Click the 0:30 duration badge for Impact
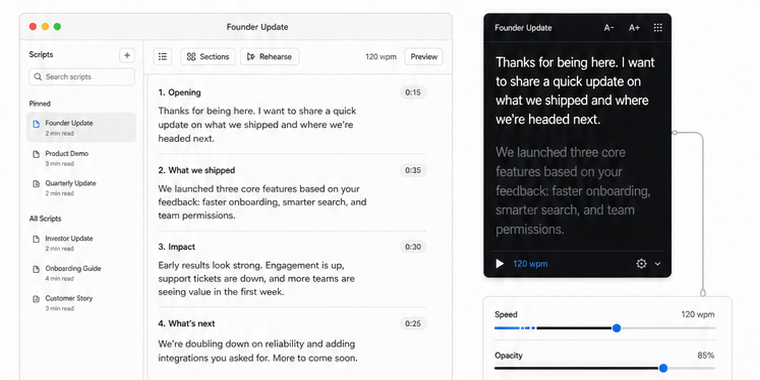Image resolution: width=760 pixels, height=380 pixels. [413, 247]
